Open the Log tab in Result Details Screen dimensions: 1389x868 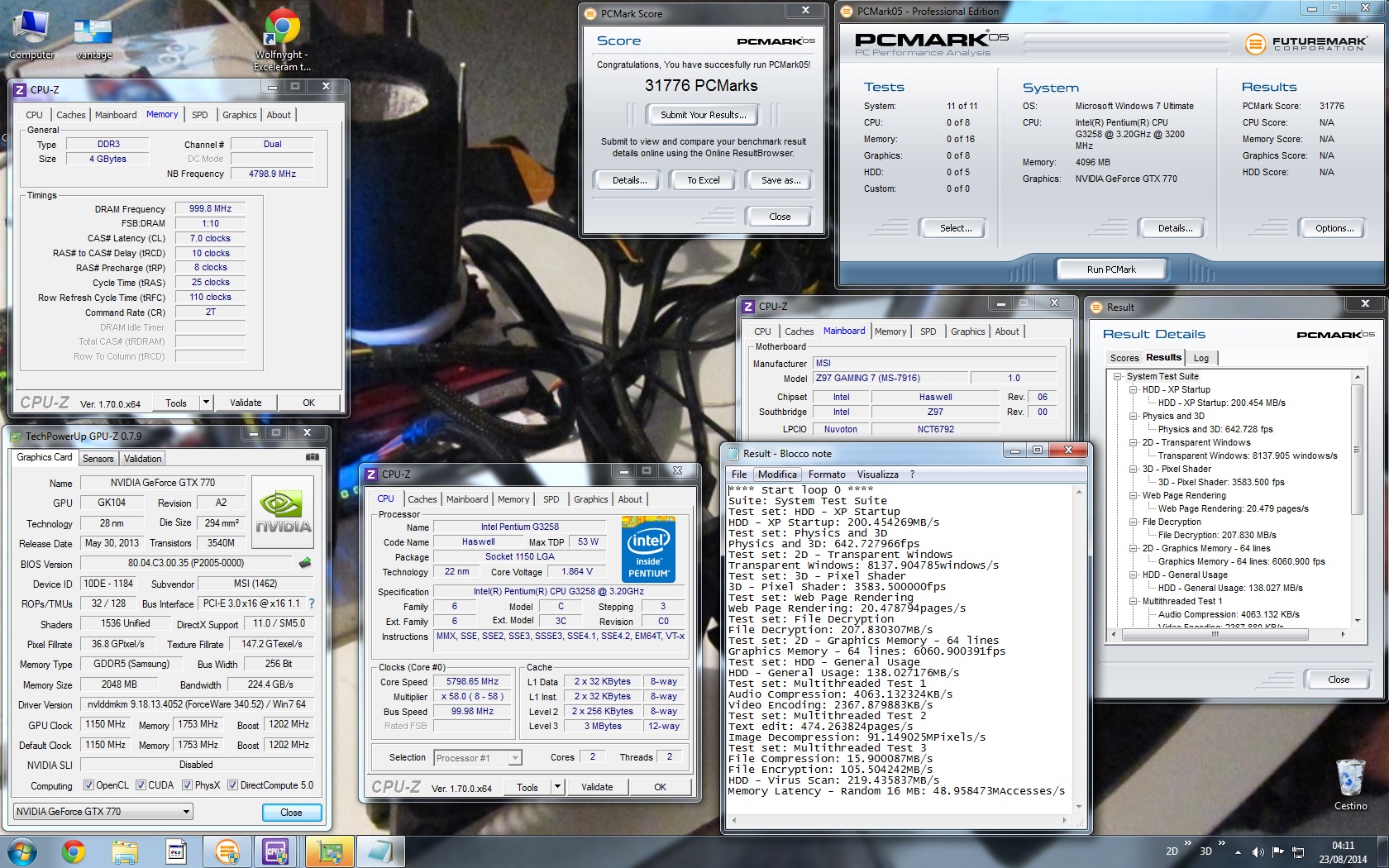tap(1201, 358)
